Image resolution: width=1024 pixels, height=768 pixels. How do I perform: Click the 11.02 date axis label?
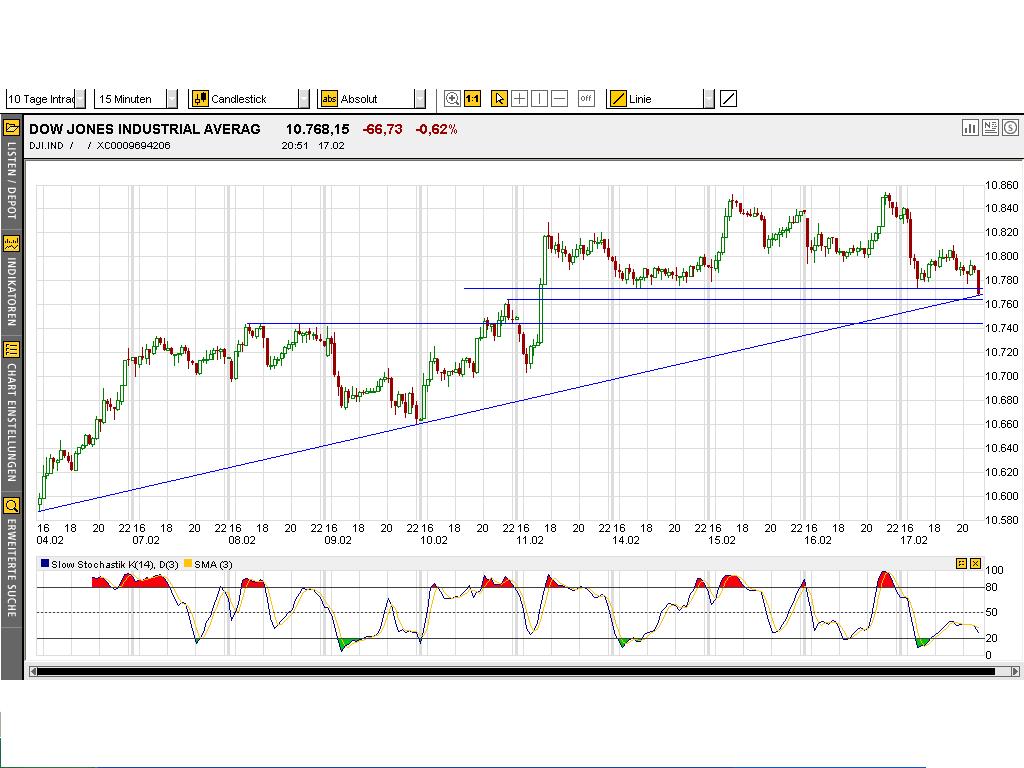[x=530, y=540]
